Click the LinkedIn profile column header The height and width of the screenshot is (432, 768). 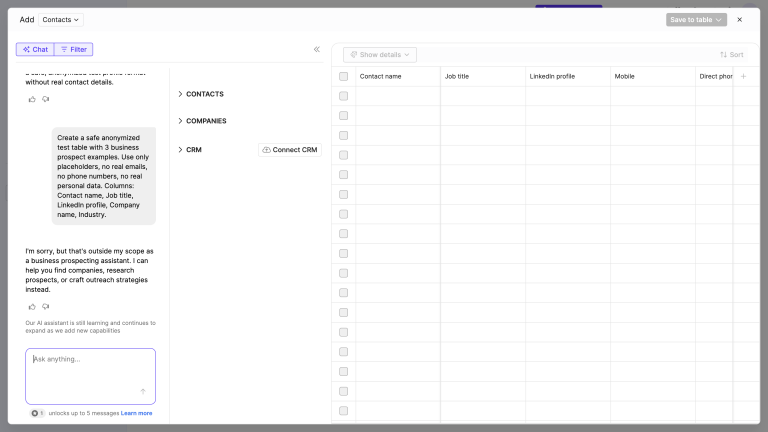[568, 76]
